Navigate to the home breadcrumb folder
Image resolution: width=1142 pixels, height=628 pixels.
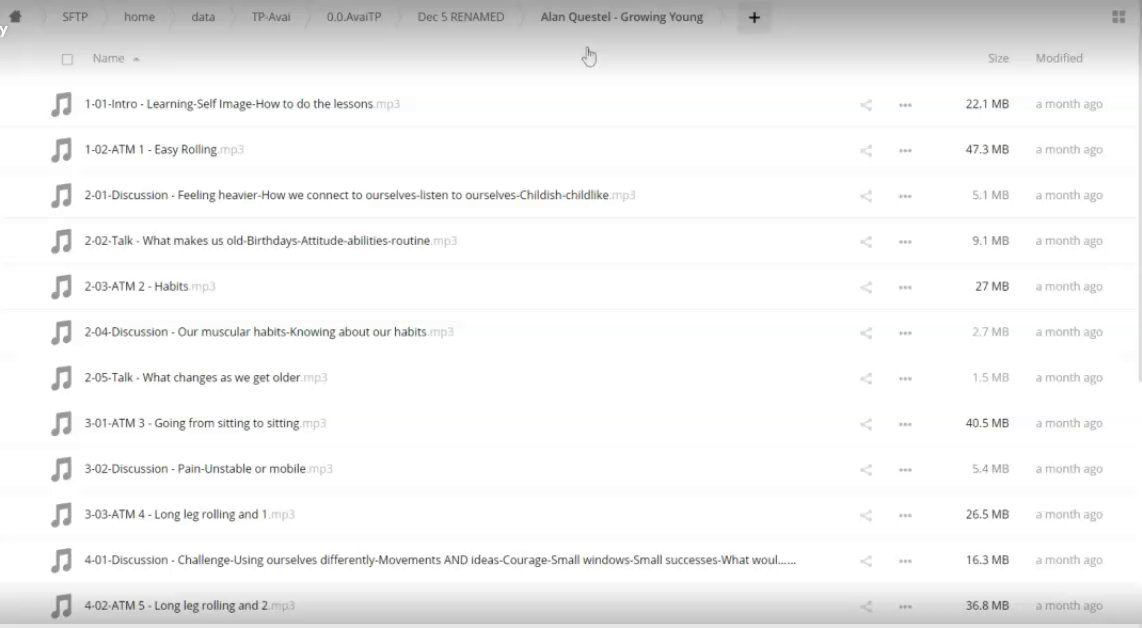tap(139, 17)
